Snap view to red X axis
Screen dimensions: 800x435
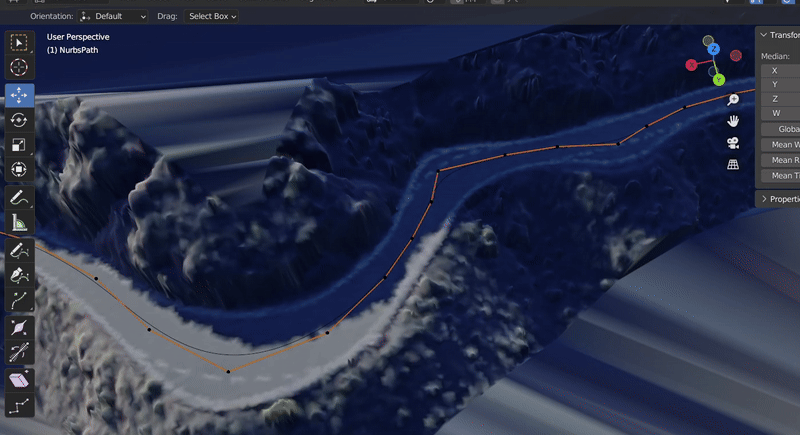[x=691, y=65]
